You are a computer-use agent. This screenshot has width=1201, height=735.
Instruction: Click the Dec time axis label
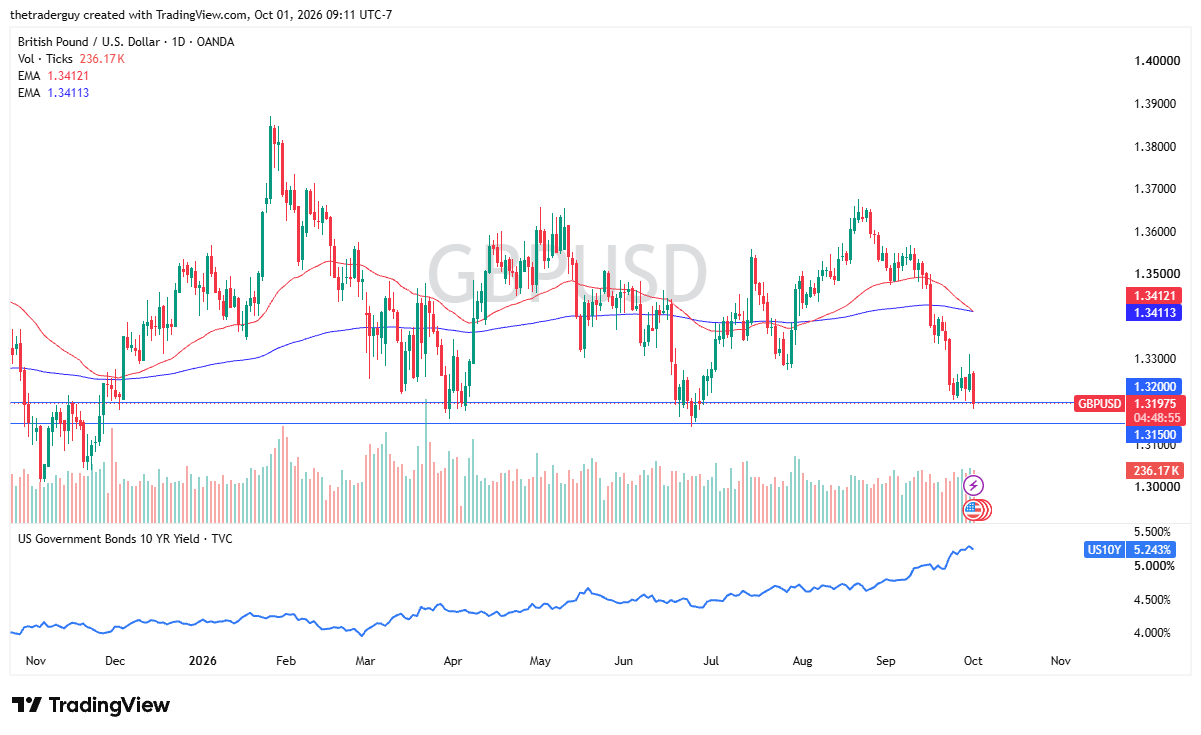[114, 661]
